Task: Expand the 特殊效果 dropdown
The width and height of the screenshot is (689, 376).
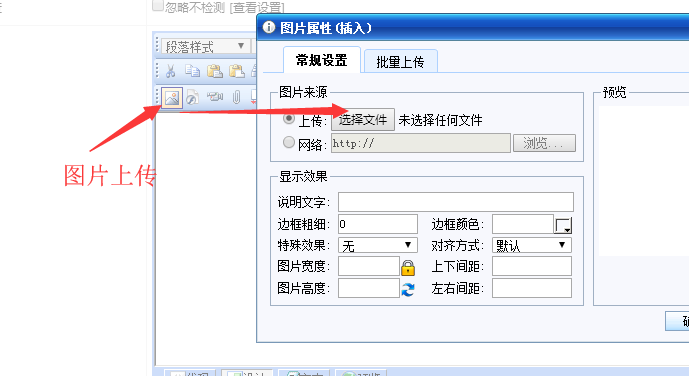Action: [x=377, y=245]
